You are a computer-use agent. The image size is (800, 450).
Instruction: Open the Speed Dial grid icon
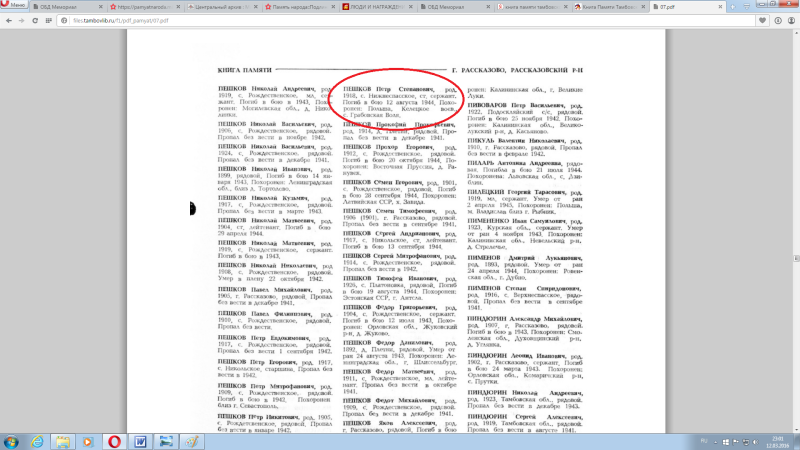coord(48,20)
